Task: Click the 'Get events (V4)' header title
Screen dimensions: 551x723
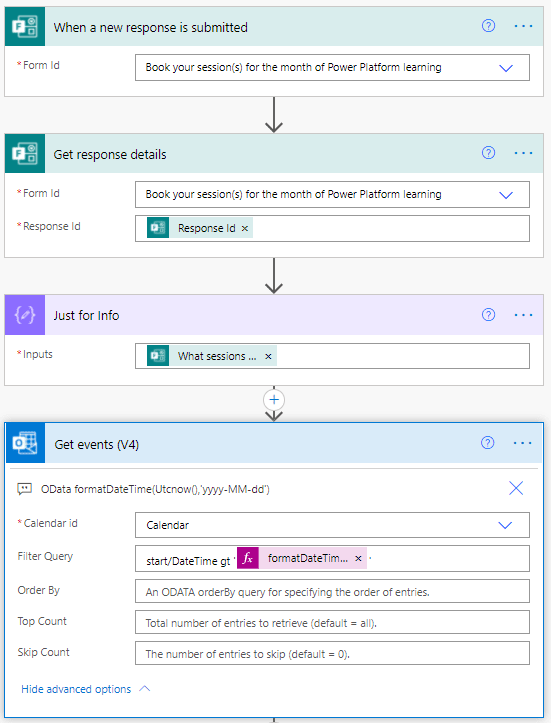Action: pyautogui.click(x=96, y=444)
